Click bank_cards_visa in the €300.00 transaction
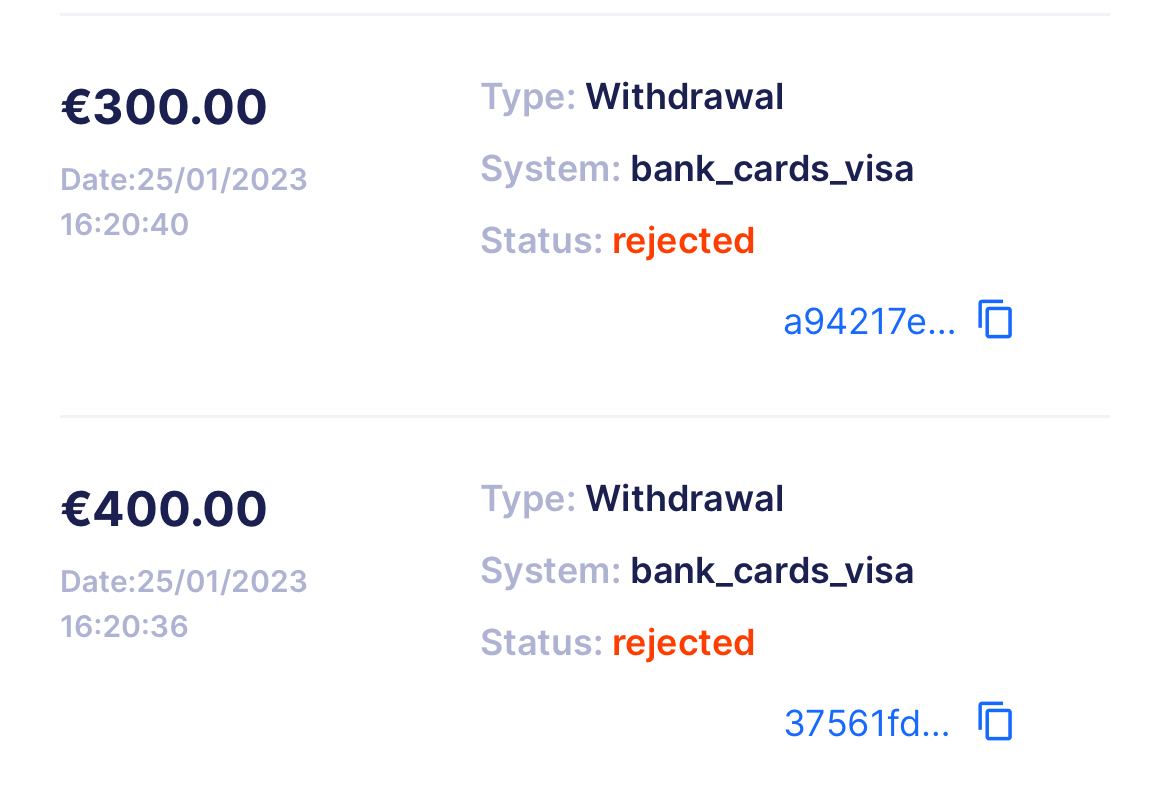Image resolution: width=1170 pixels, height=795 pixels. click(771, 169)
